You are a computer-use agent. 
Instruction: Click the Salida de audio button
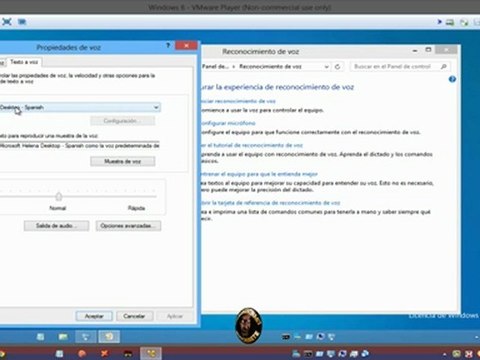56,226
